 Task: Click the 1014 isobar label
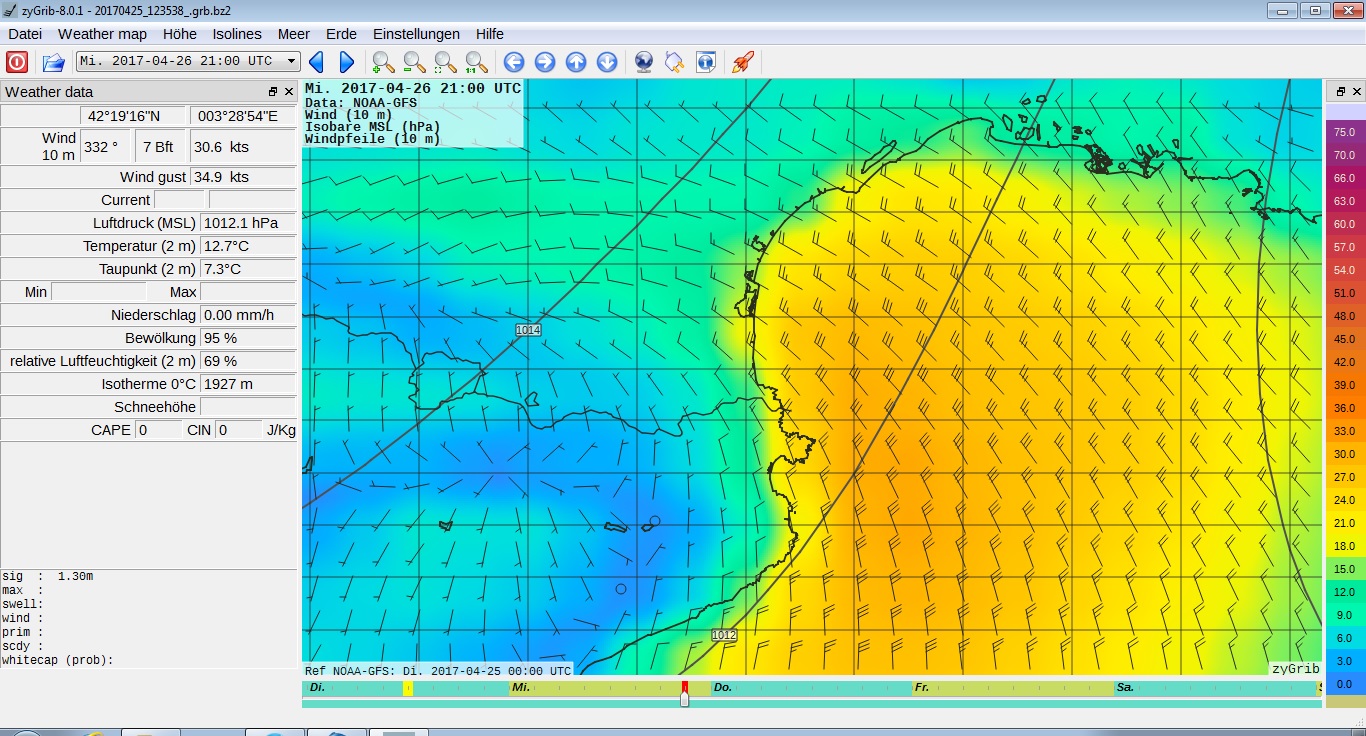click(x=528, y=330)
